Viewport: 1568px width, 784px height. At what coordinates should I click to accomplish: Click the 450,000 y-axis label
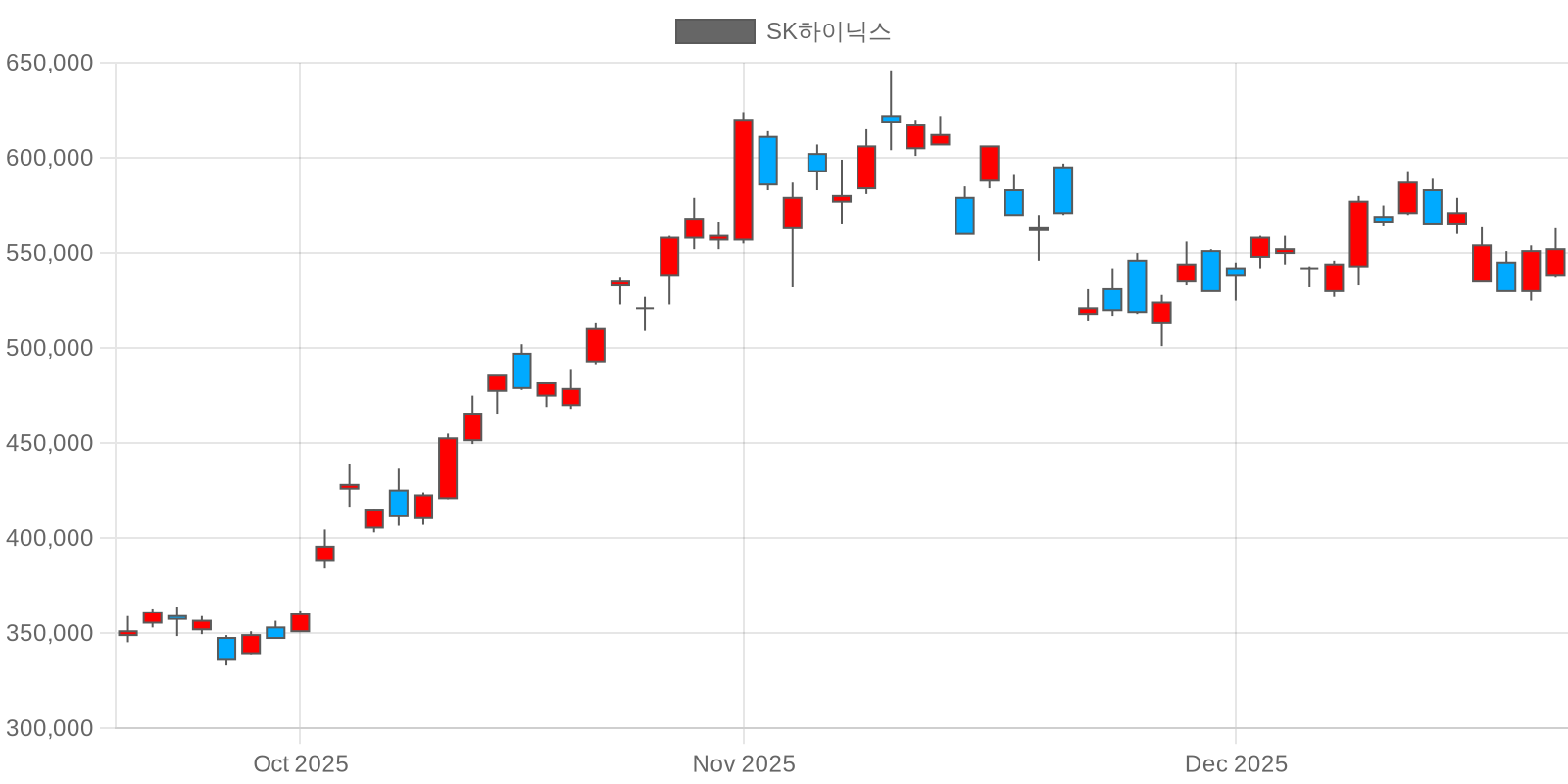coord(50,443)
